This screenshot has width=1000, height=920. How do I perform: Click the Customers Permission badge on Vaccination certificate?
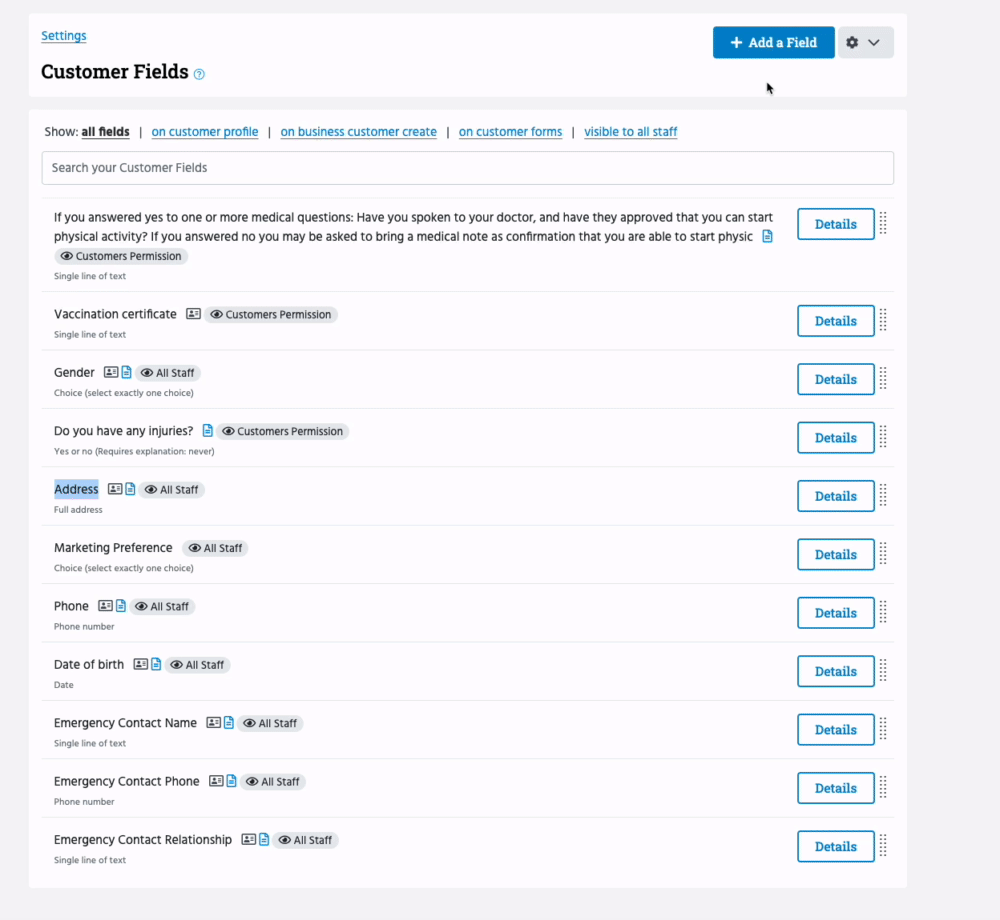[x=271, y=314]
